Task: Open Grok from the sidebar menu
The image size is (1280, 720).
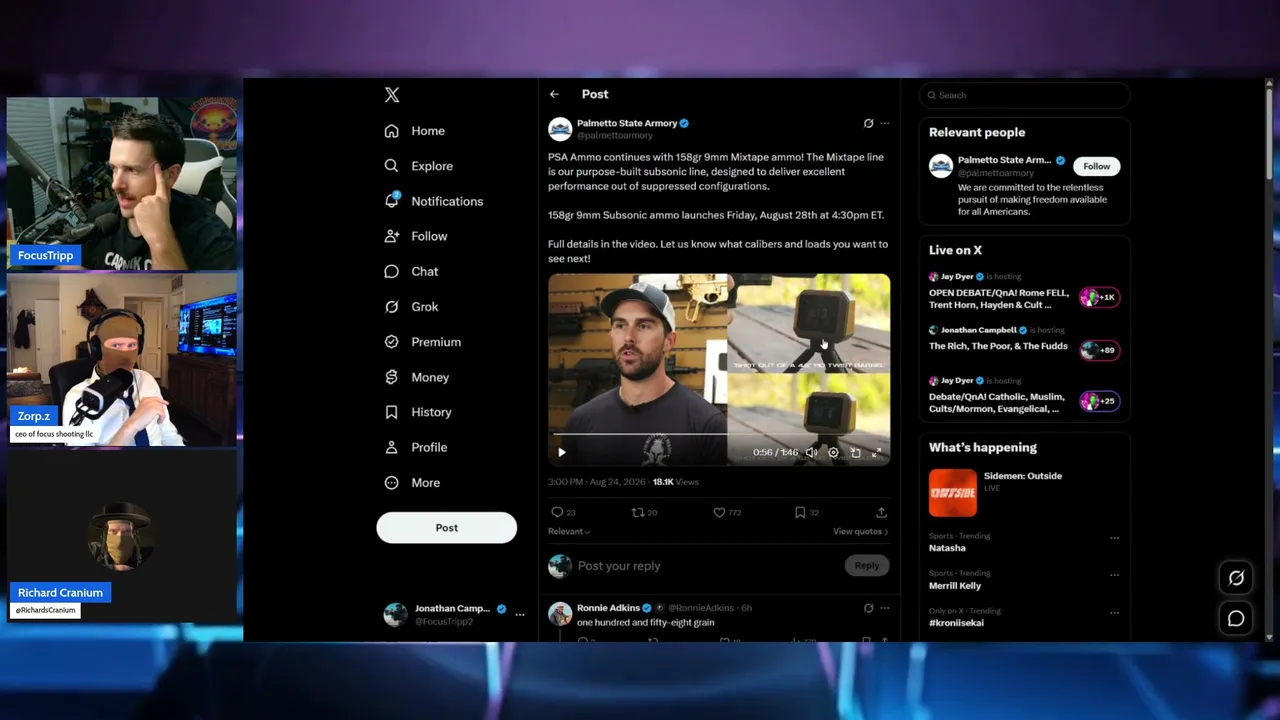Action: point(412,307)
